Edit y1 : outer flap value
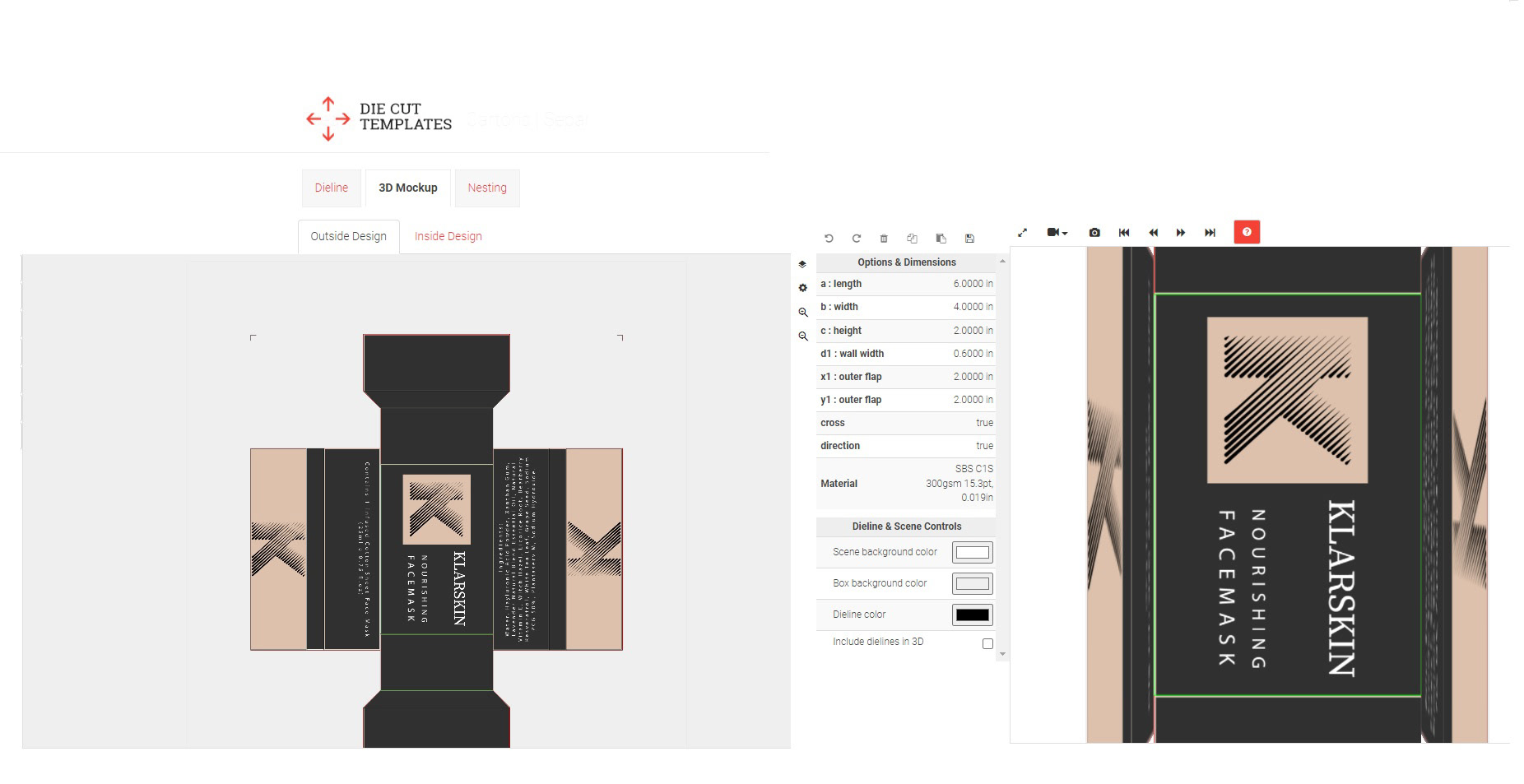The image size is (1524, 784). tap(973, 400)
